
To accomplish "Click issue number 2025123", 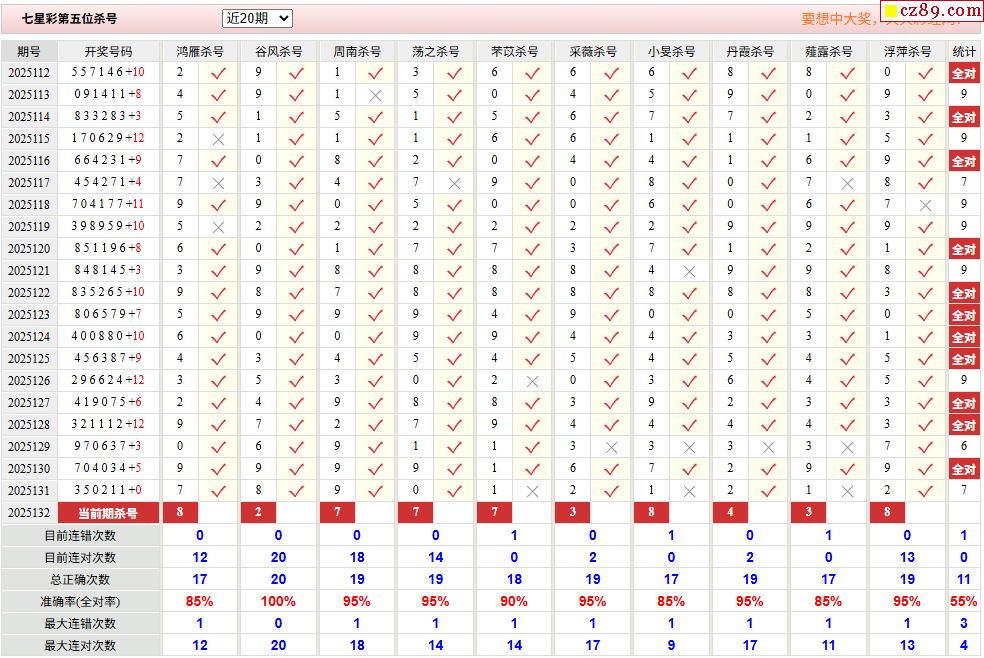I will [29, 314].
